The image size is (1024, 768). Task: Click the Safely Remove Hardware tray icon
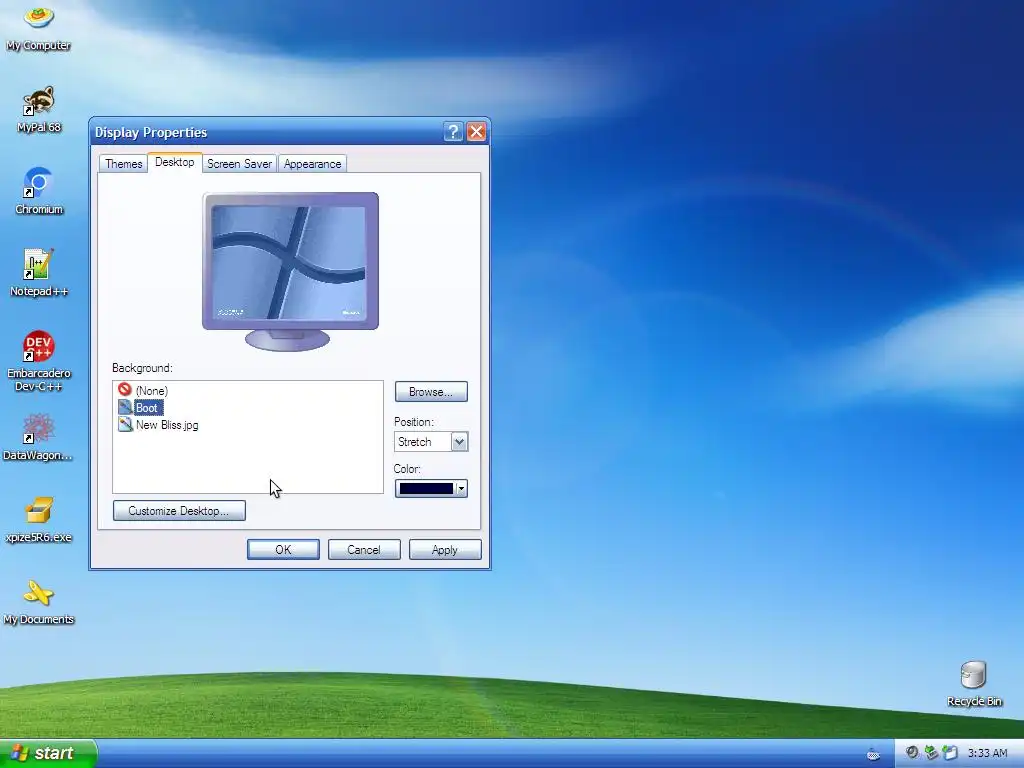click(931, 752)
